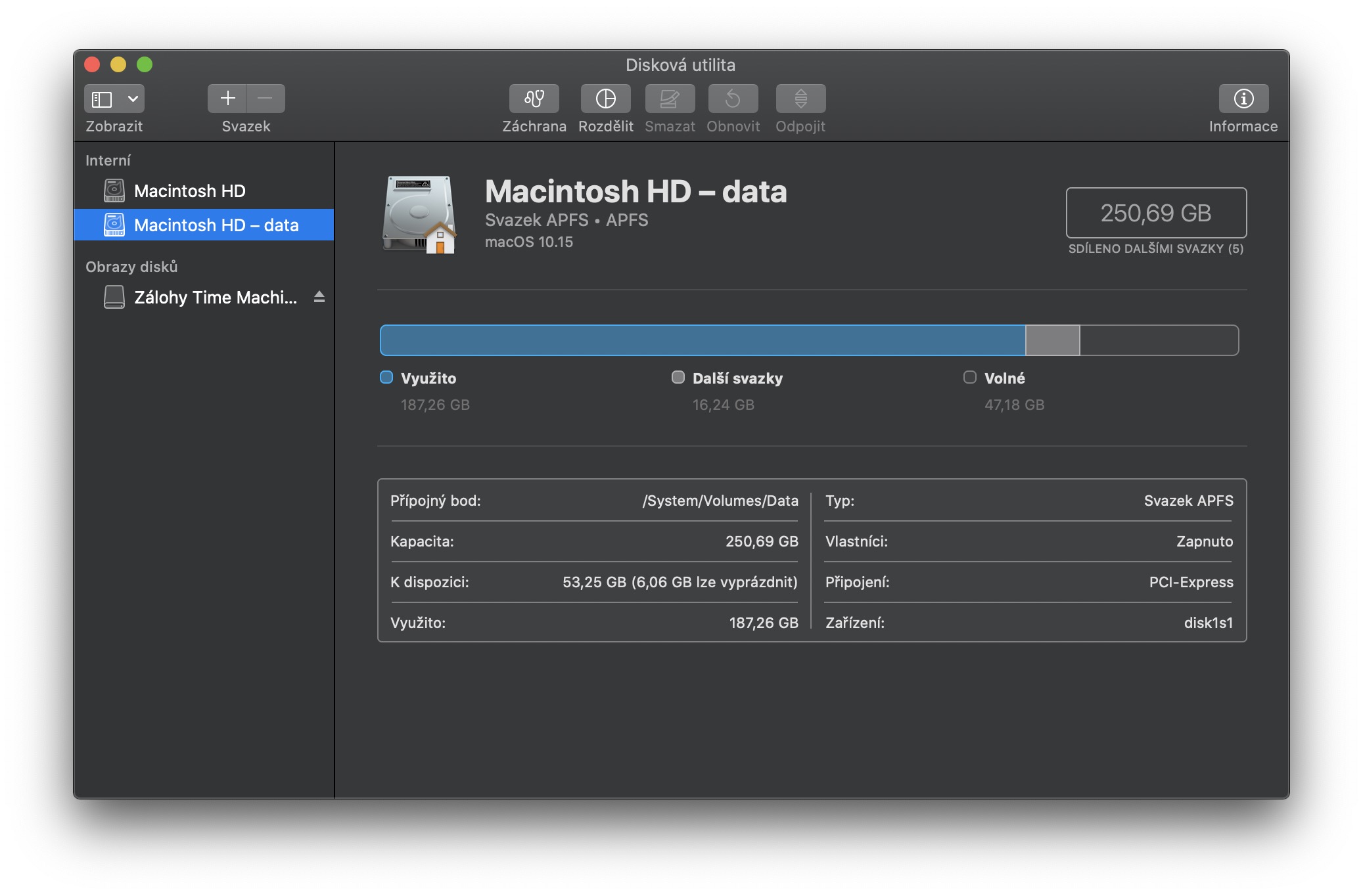
Task: Open the Zobrazit view dropdown arrow
Action: coord(133,99)
